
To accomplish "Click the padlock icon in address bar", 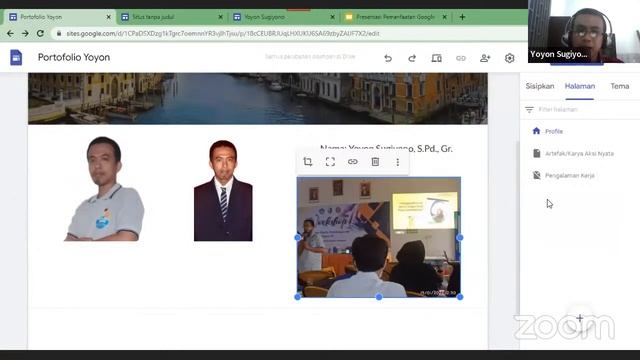I will 59,33.
